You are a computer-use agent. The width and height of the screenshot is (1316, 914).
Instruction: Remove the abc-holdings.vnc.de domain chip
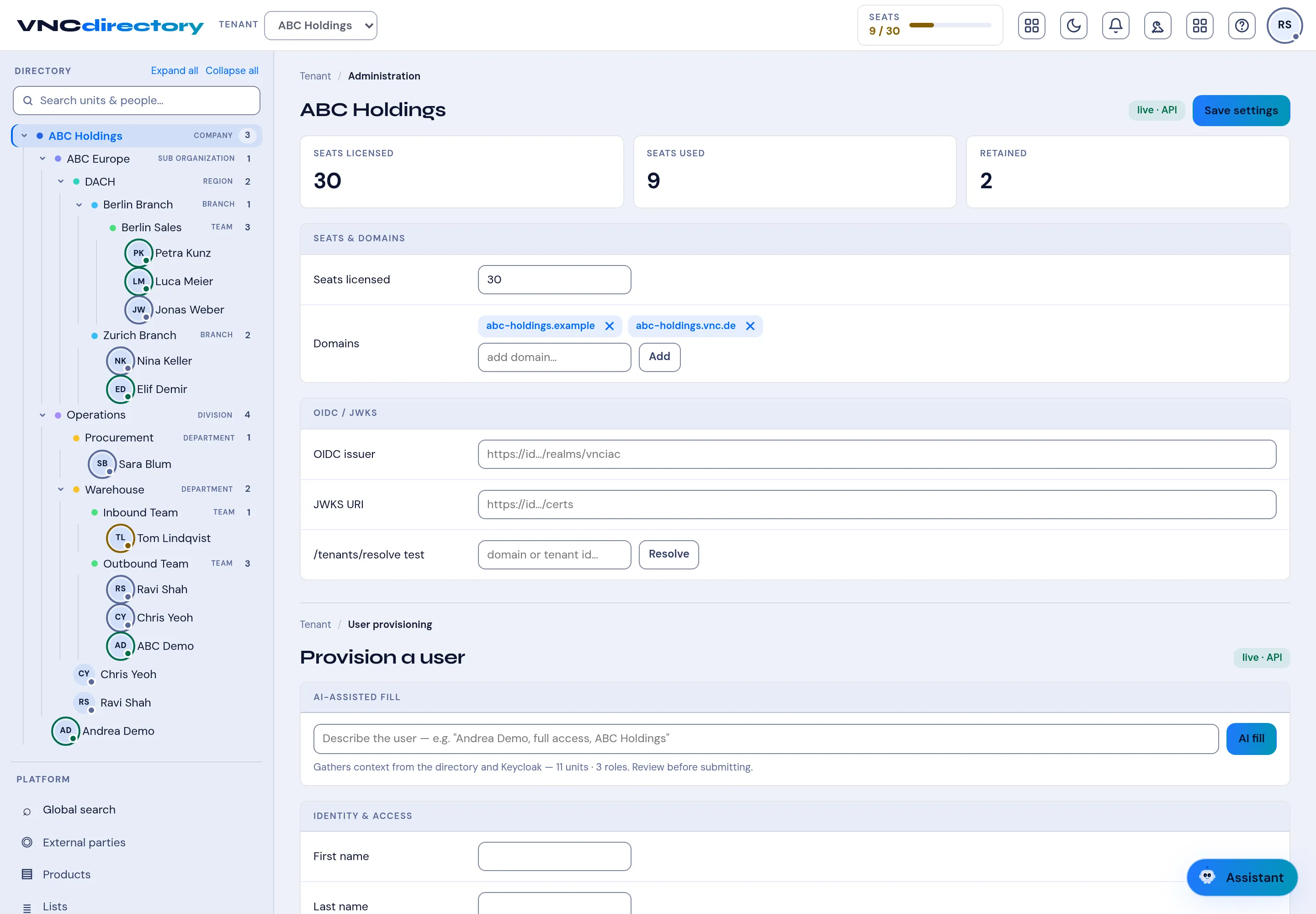point(750,326)
